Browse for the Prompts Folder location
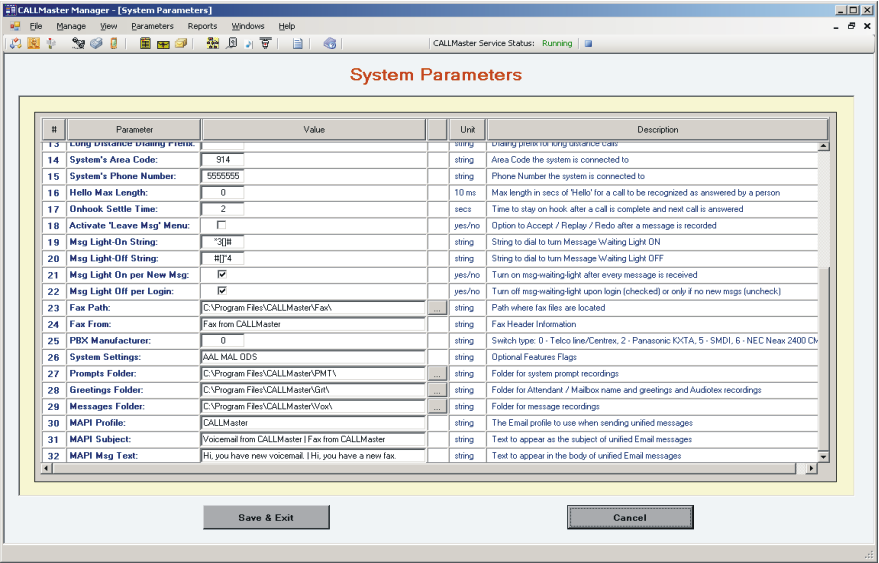 pos(437,373)
